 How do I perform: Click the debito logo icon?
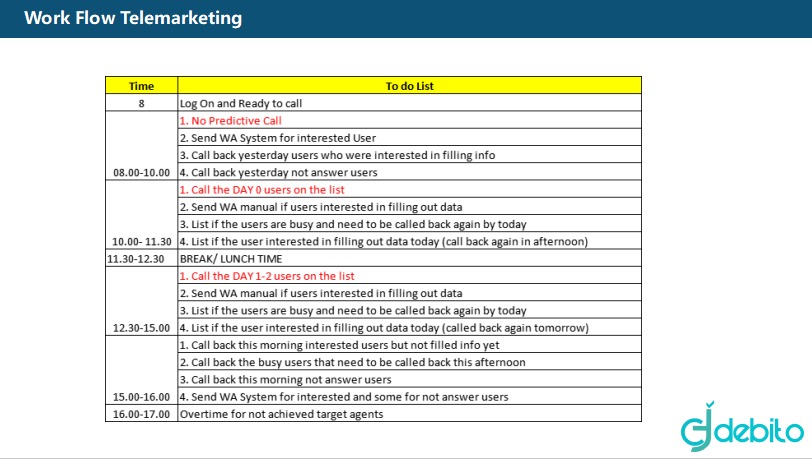[x=741, y=427]
